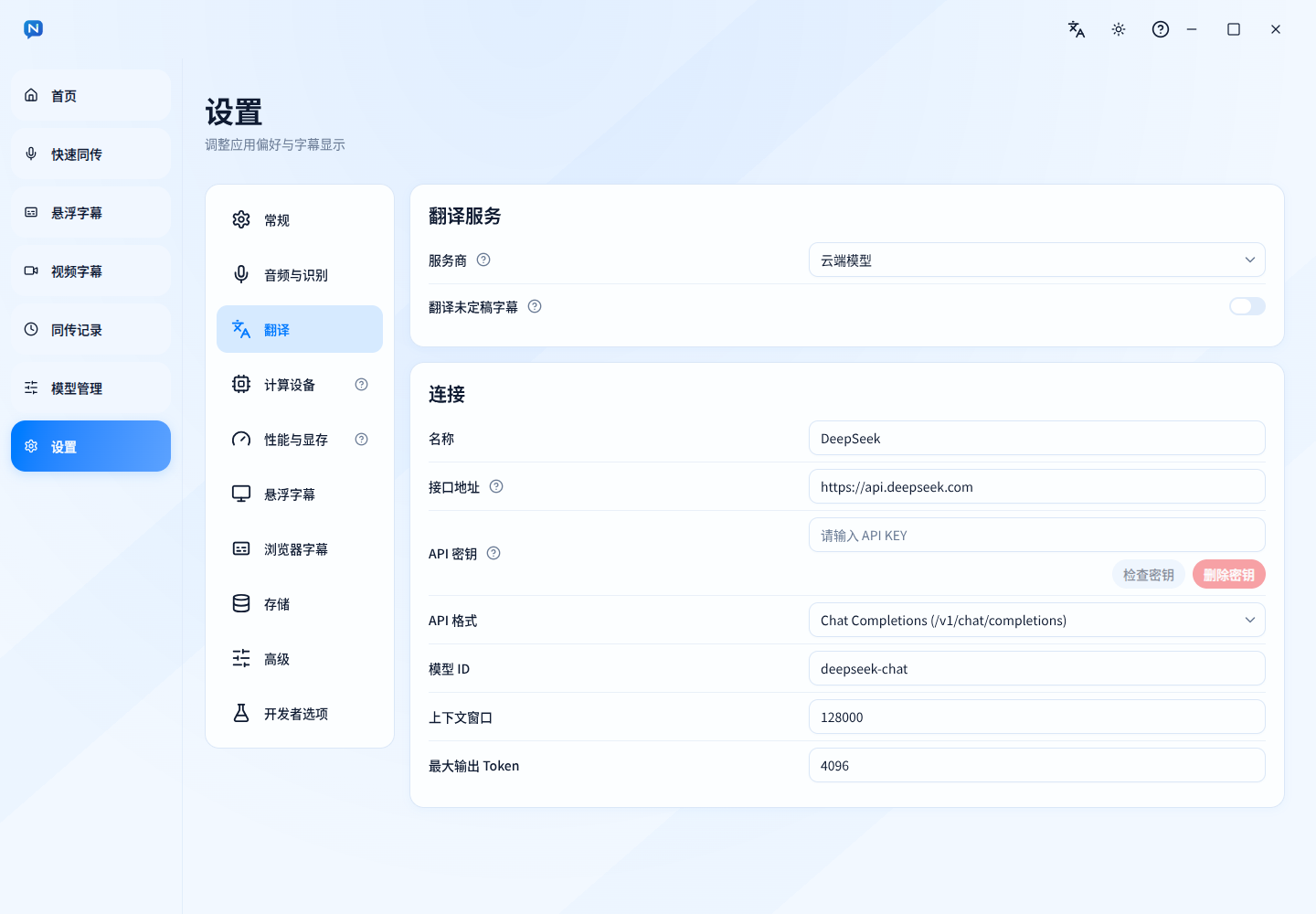Open the 存储 settings tab

point(300,603)
